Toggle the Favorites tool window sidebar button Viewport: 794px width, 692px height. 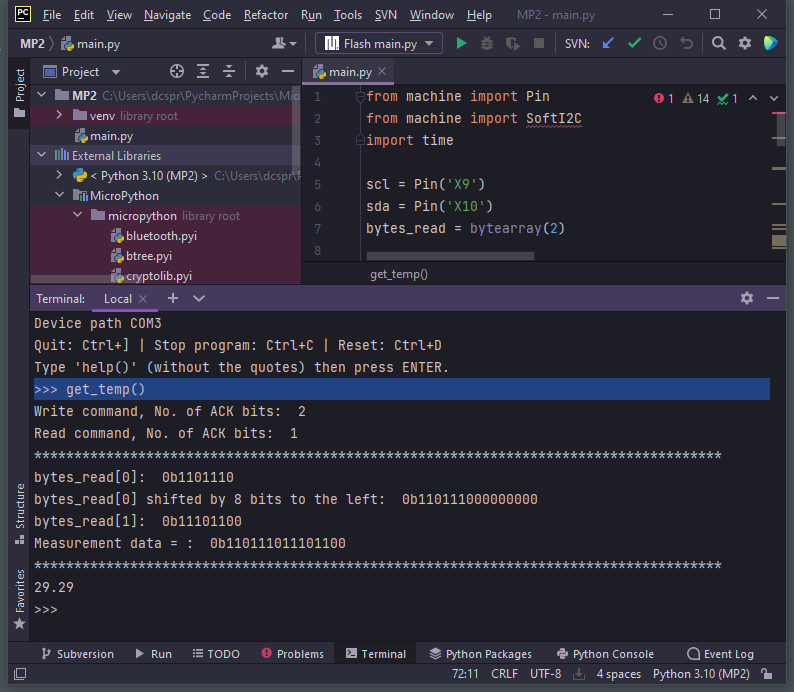tap(19, 598)
